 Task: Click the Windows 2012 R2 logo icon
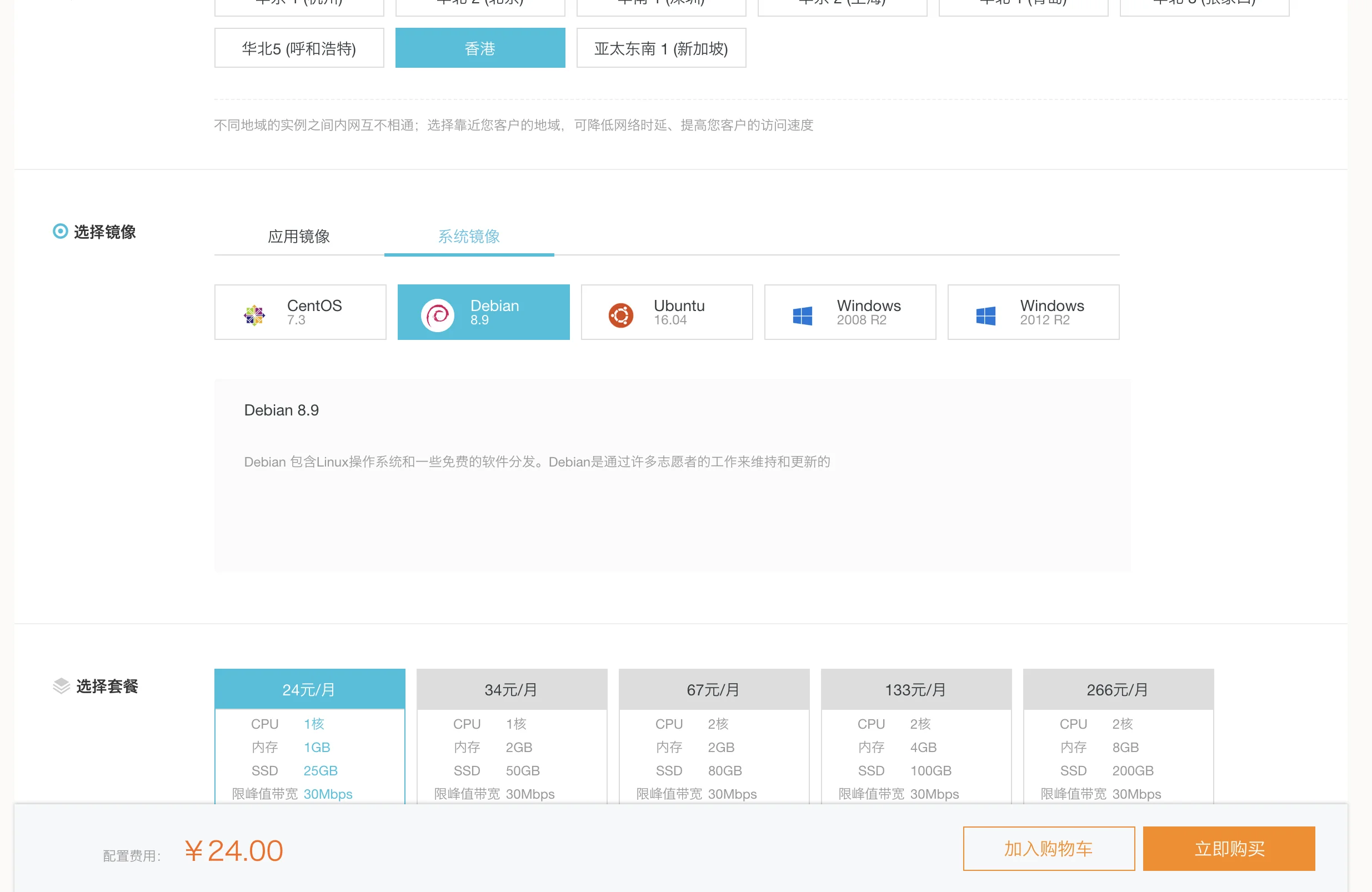[x=986, y=315]
